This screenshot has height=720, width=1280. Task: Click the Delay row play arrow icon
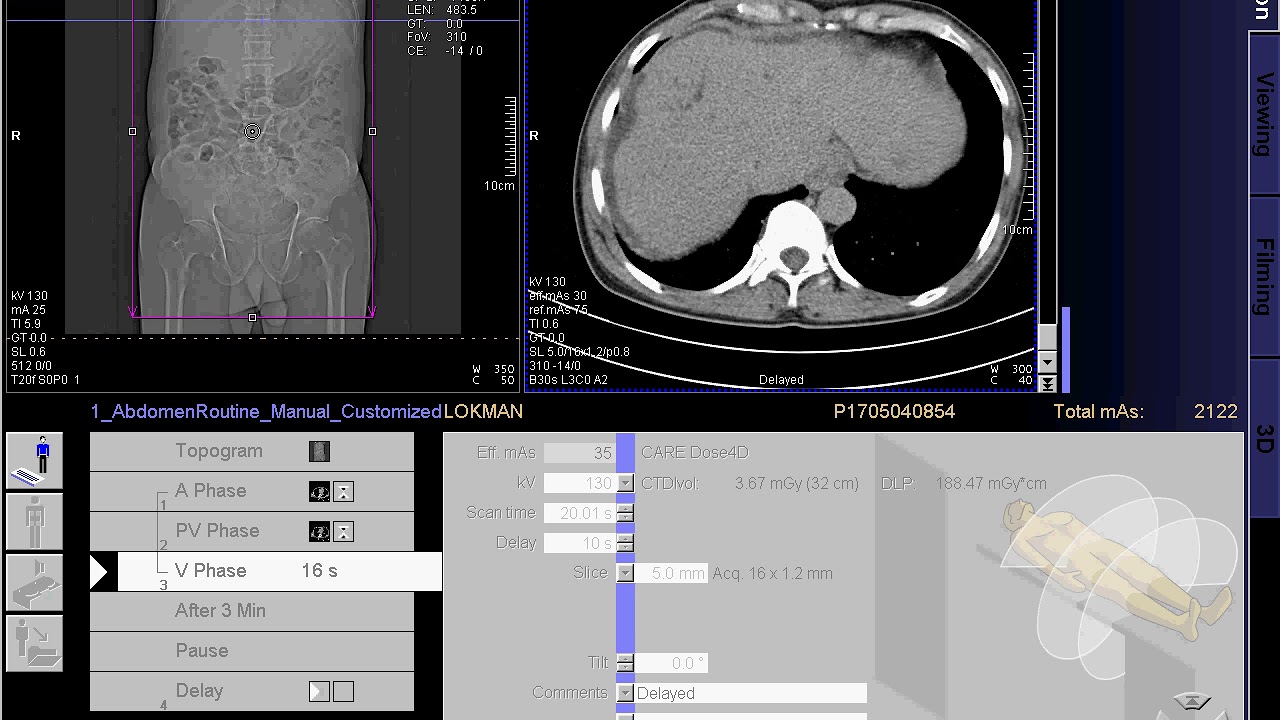pyautogui.click(x=319, y=691)
